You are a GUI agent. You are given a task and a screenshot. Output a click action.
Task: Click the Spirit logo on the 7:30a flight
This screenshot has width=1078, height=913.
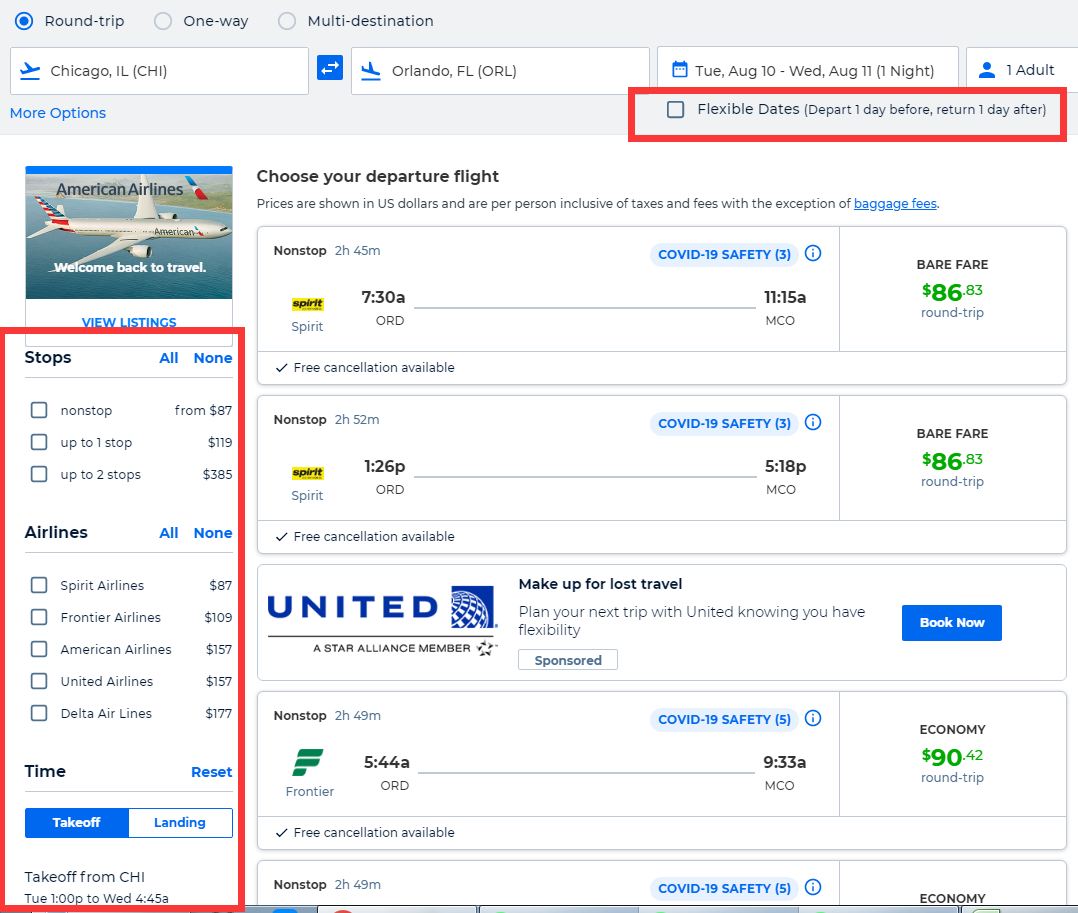tap(307, 304)
